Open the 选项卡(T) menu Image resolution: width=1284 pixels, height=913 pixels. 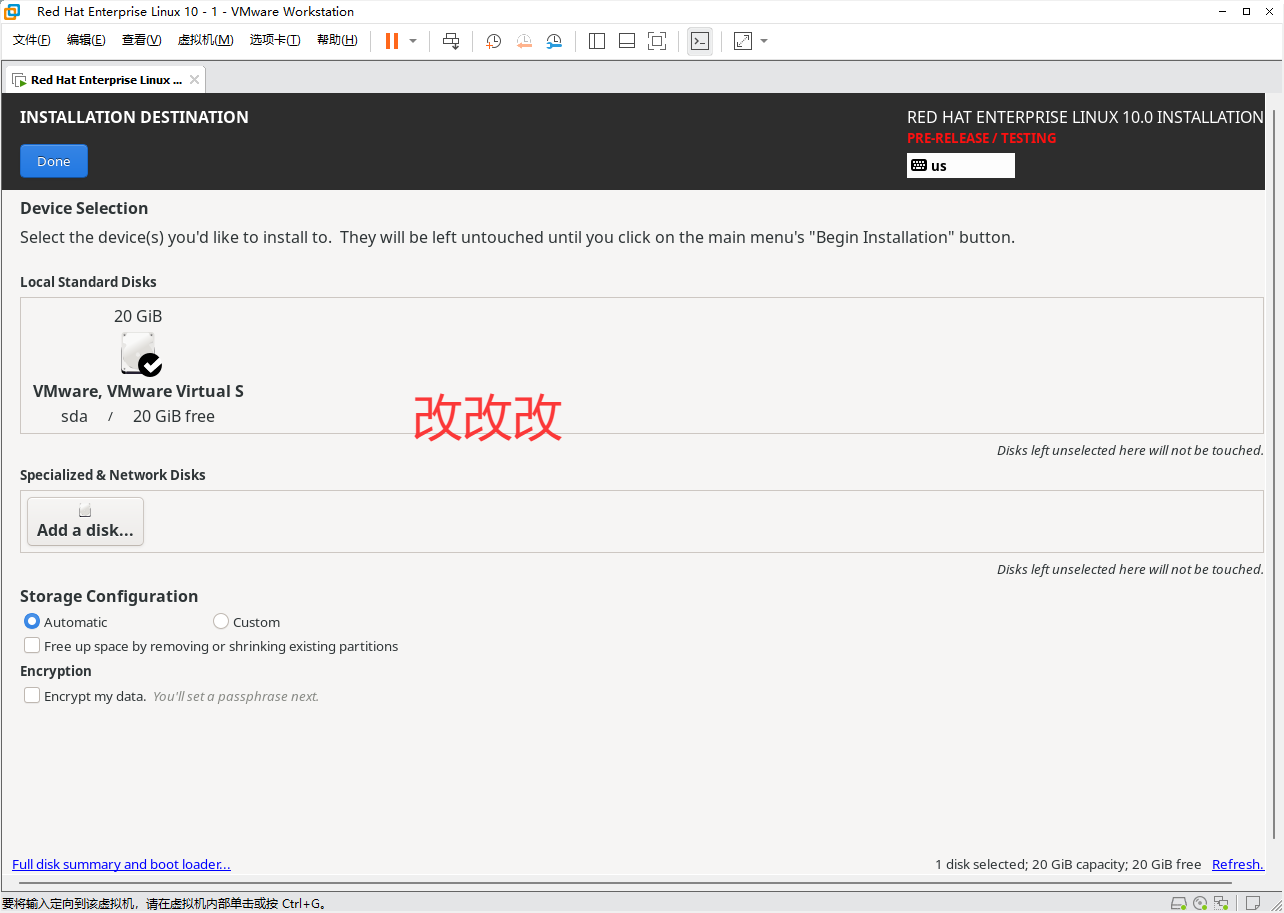(275, 40)
